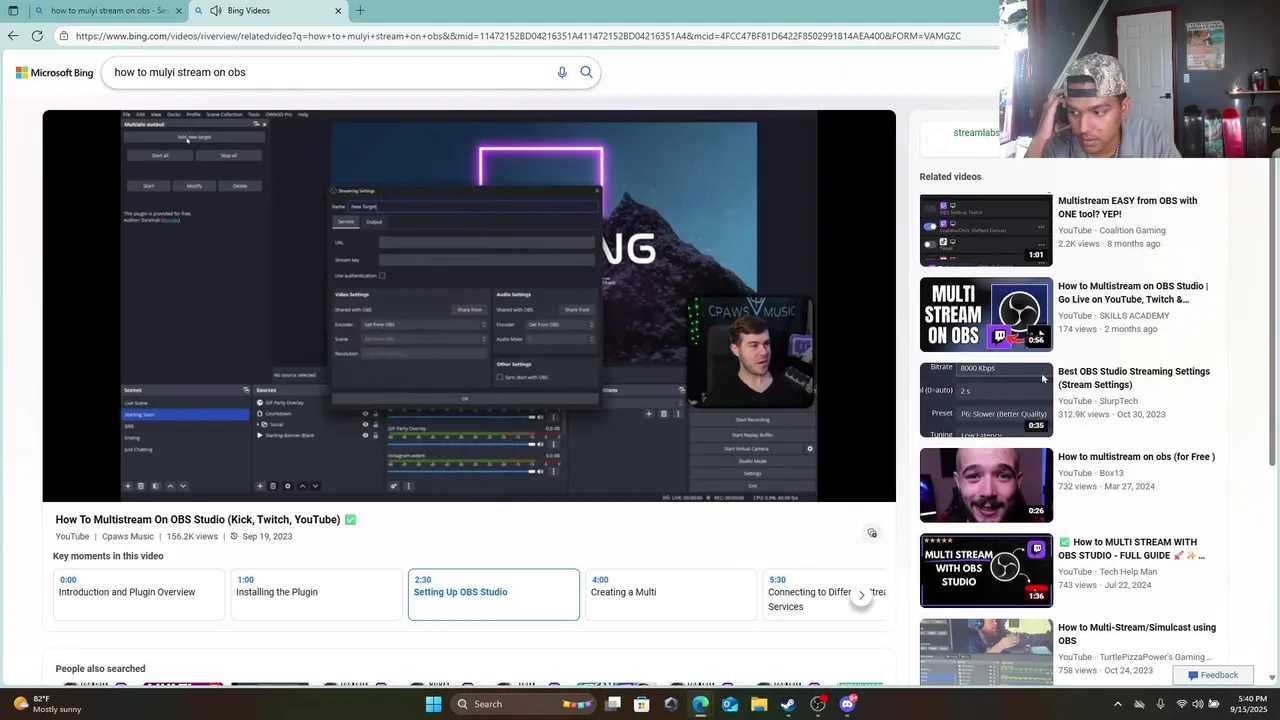Open Box13 multistream video thumbnail
The width and height of the screenshot is (1280, 720).
(986, 485)
